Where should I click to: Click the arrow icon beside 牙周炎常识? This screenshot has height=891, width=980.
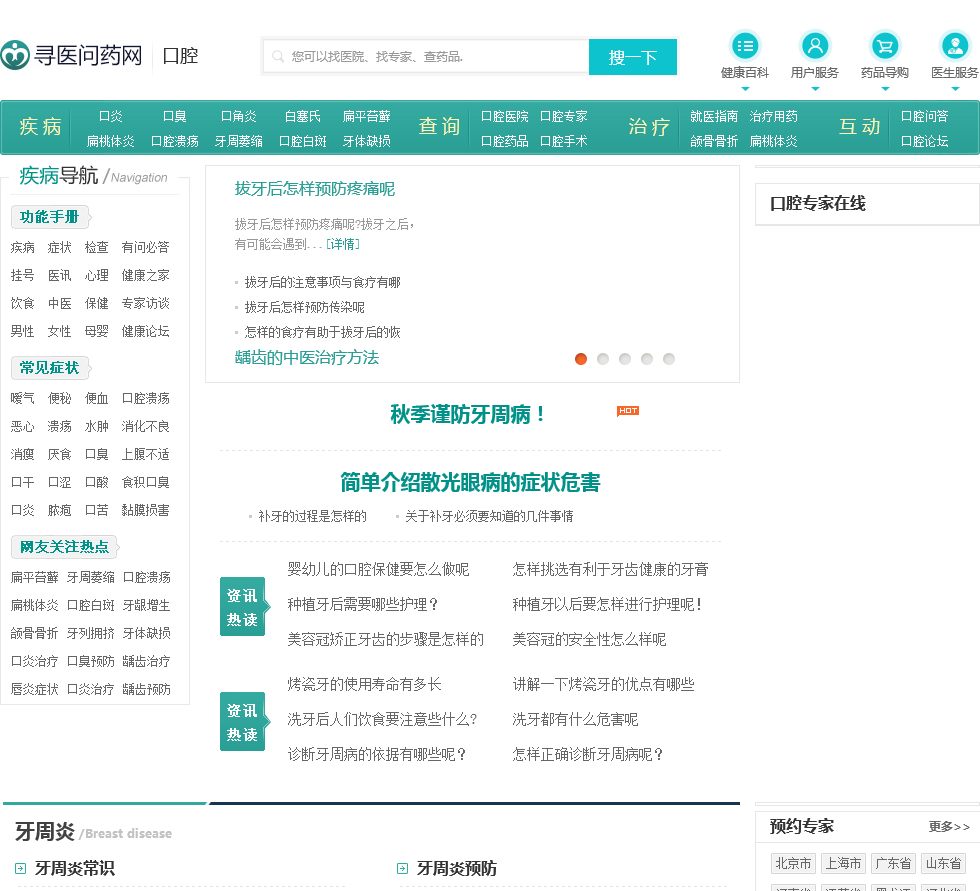20,869
